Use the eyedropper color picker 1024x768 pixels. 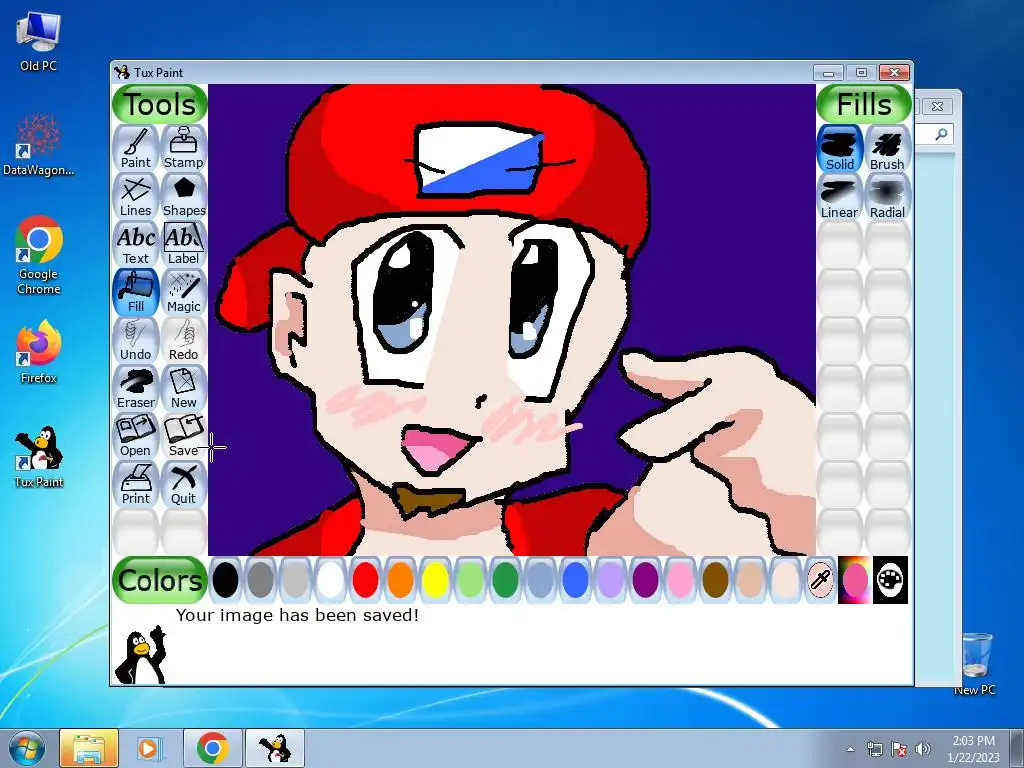(820, 580)
